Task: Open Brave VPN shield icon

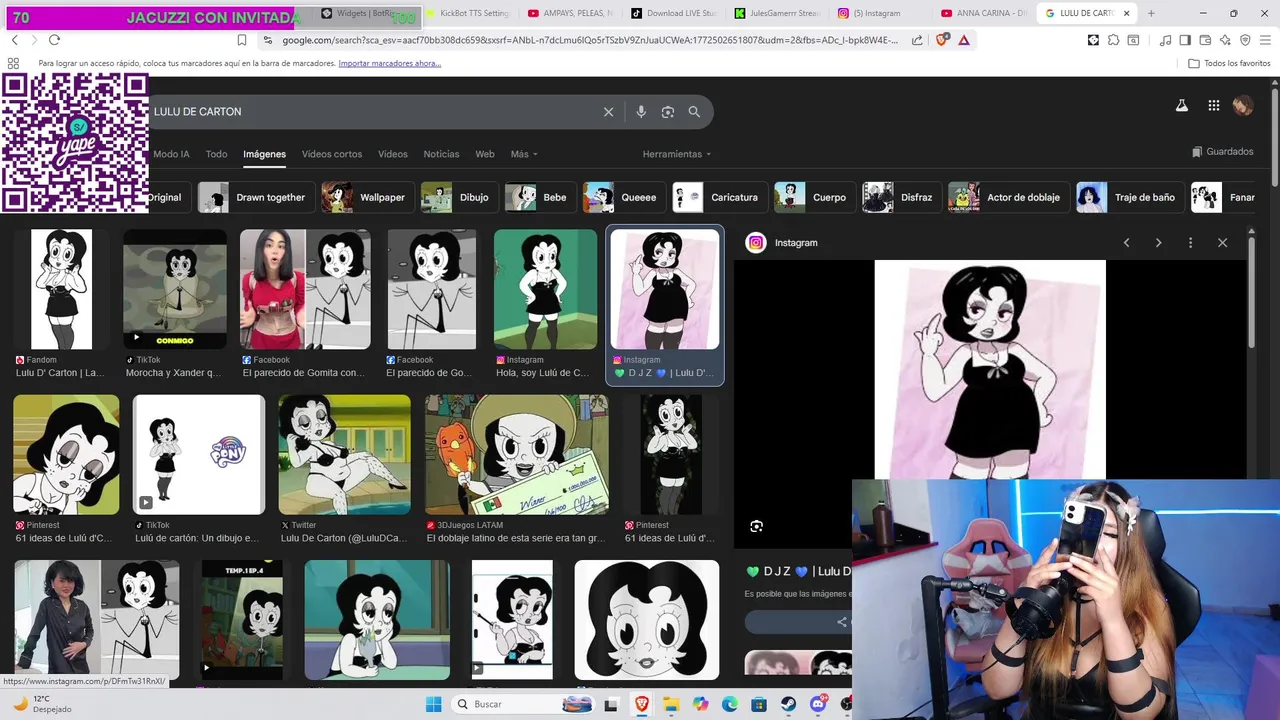Action: tap(1245, 40)
